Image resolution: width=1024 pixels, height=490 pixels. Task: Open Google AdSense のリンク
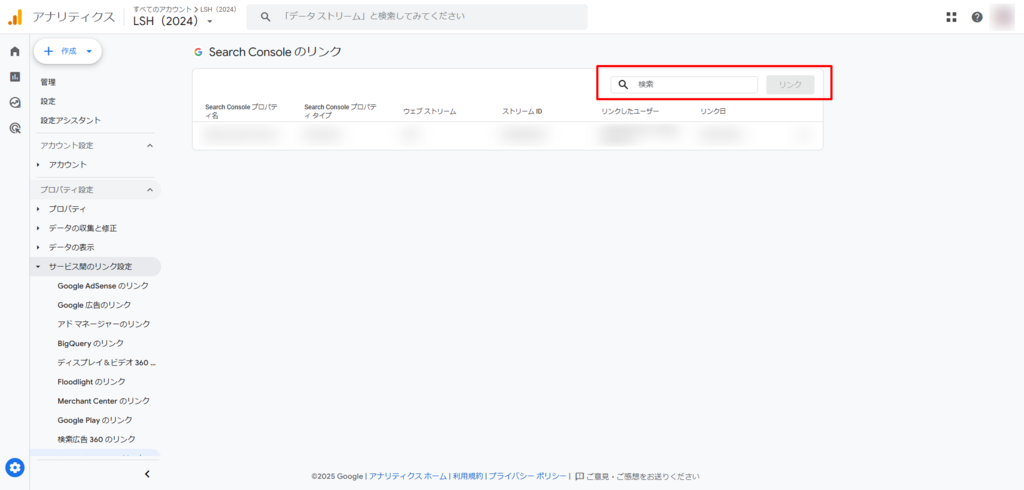(103, 286)
